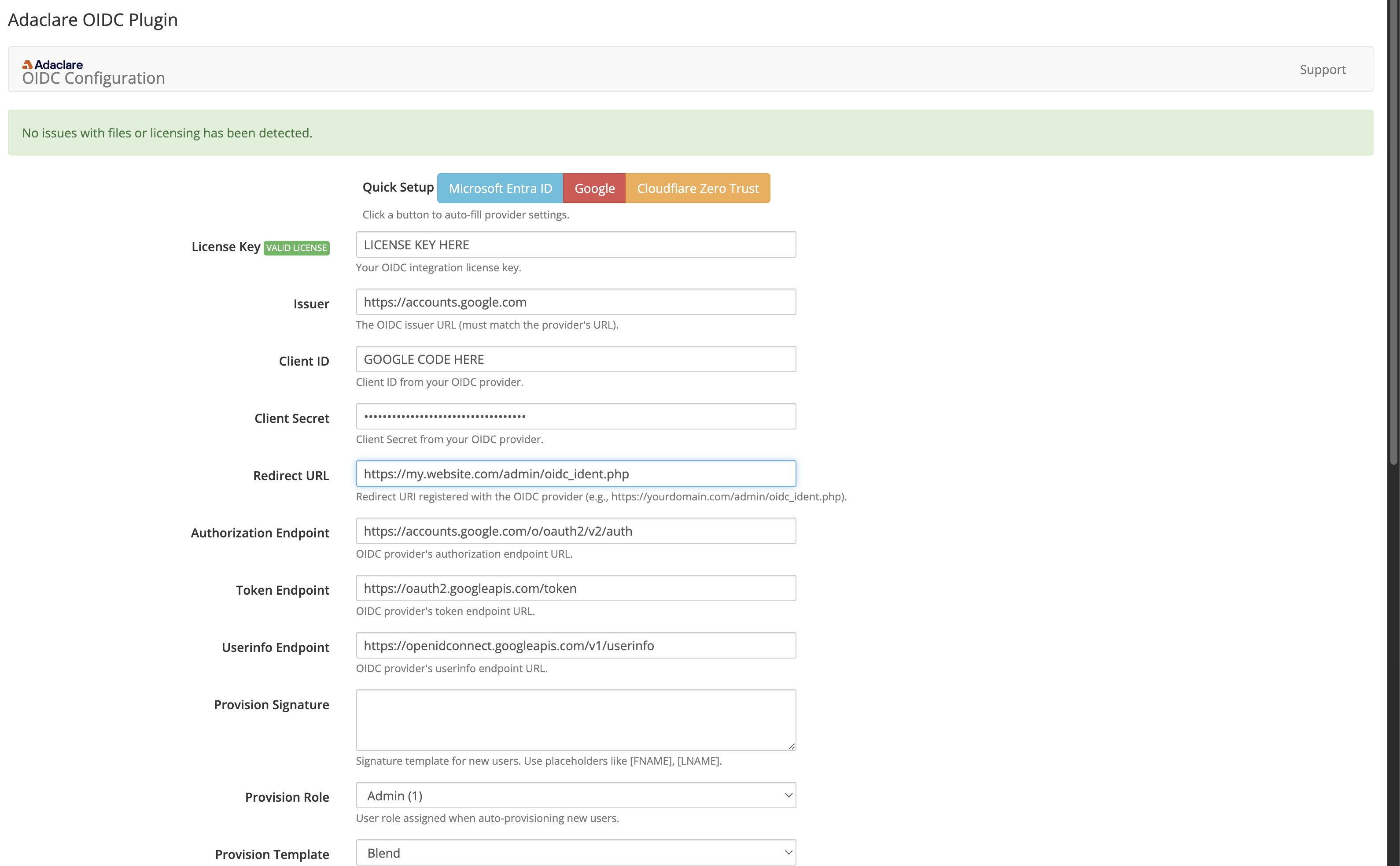Click the 'No issues with files or licensing' message
The height and width of the screenshot is (866, 1400).
[167, 133]
